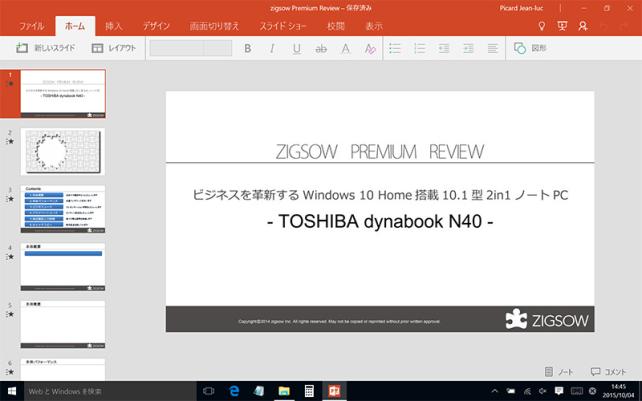Select slide 1 thumbnail
This screenshot has width=642, height=401.
[63, 94]
